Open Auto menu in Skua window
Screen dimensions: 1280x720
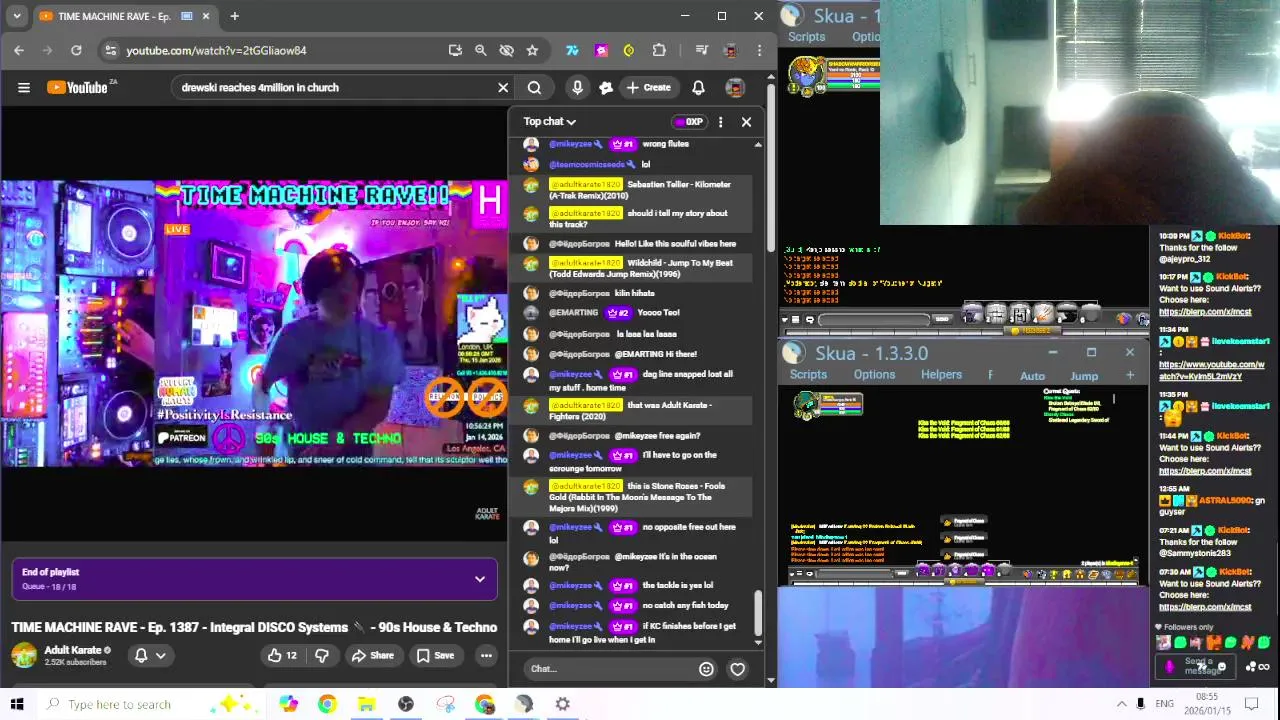pos(1032,376)
